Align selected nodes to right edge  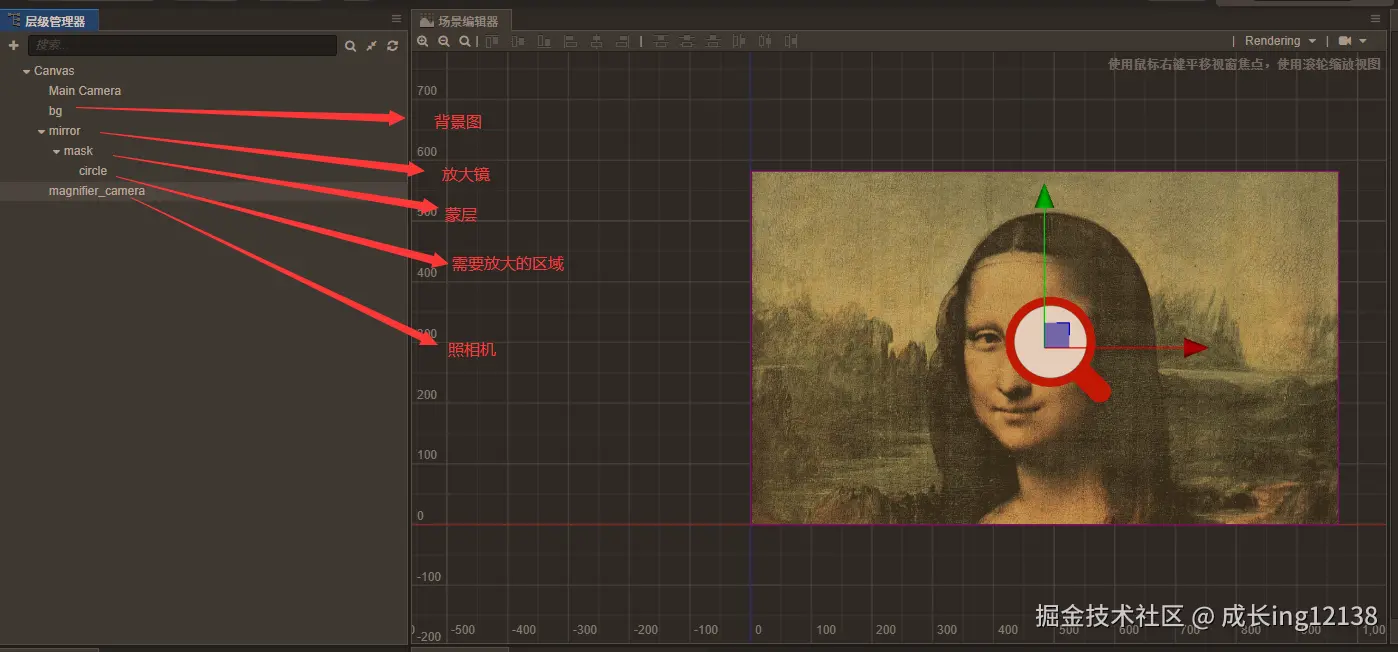click(622, 41)
